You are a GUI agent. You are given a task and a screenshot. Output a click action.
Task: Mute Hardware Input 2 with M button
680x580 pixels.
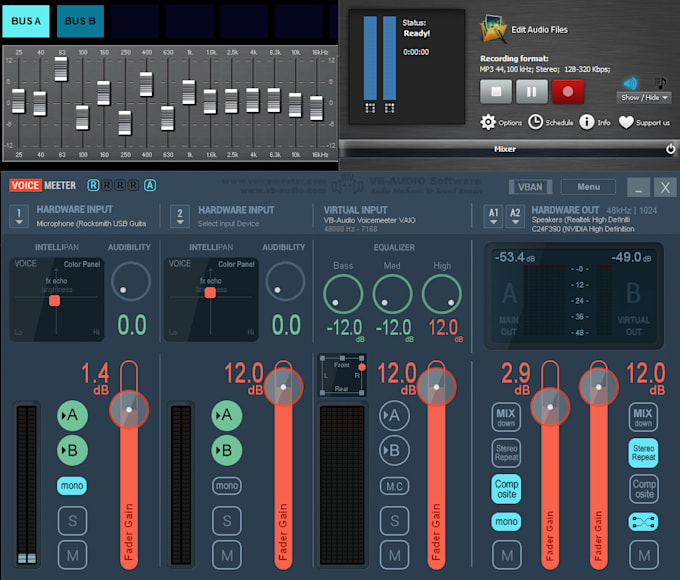[227, 555]
